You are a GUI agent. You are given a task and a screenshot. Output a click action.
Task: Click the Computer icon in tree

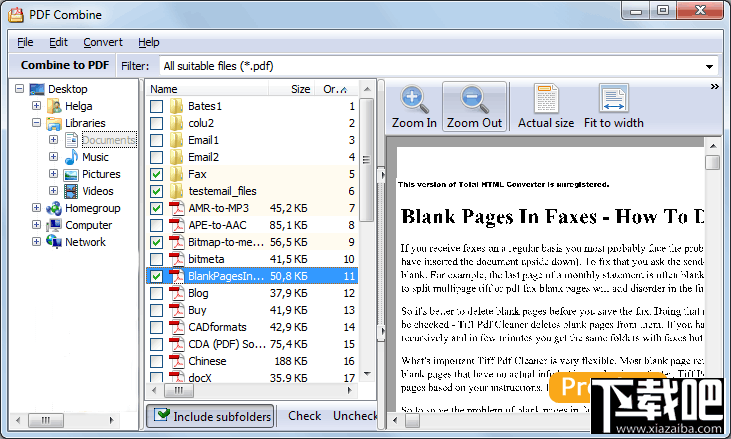coord(54,226)
